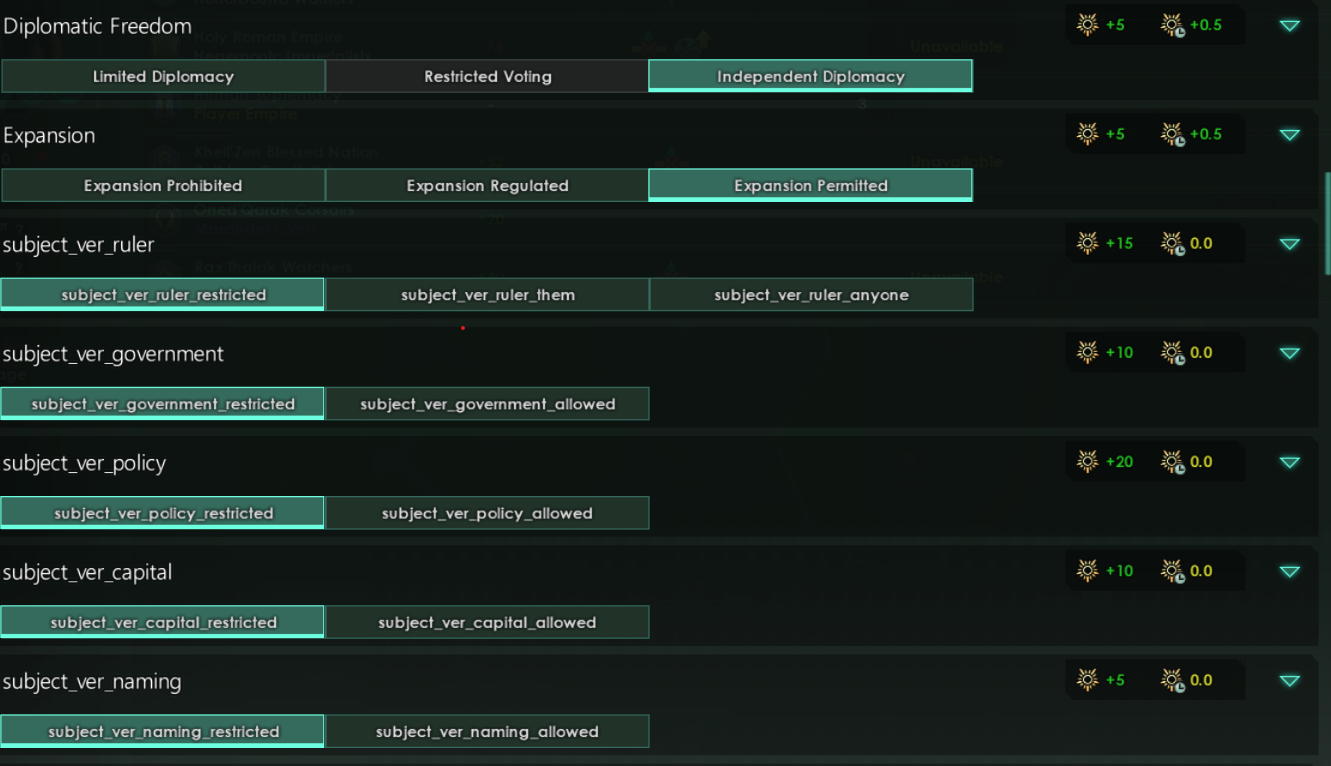The height and width of the screenshot is (766, 1331).
Task: Click the subject_ver_government heading
Action: [x=113, y=354]
